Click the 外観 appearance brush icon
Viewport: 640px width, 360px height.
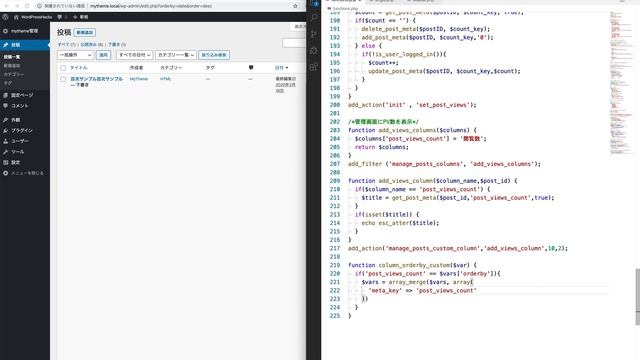click(x=5, y=120)
